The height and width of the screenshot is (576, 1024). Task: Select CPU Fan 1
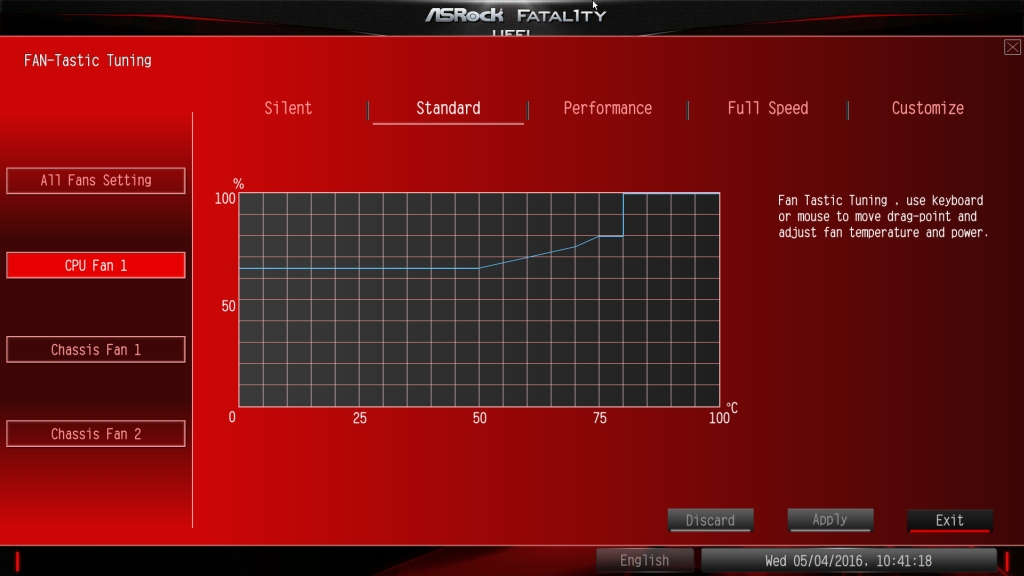pos(96,265)
